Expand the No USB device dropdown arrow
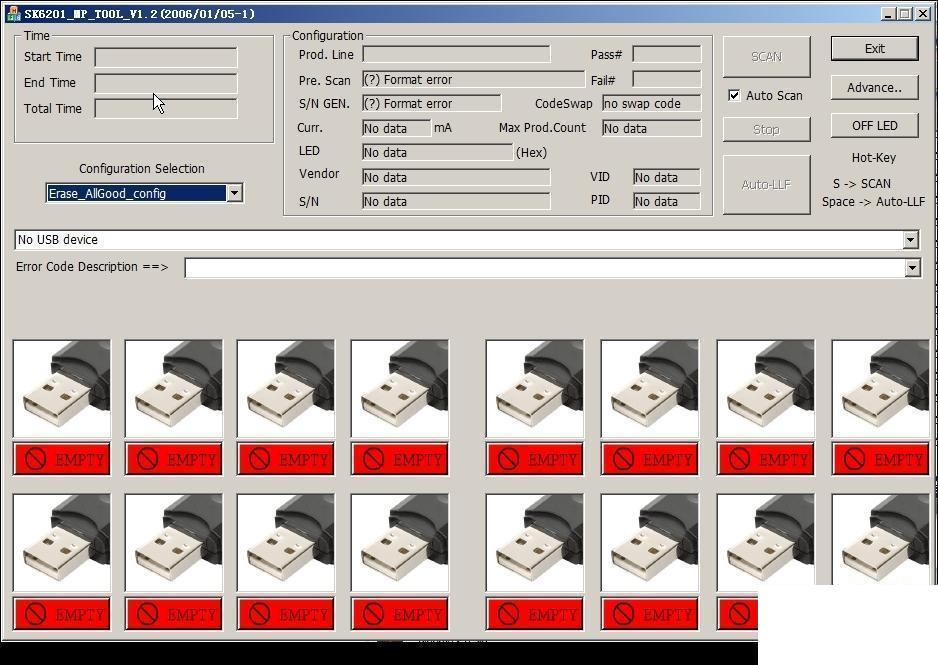The height and width of the screenshot is (665, 938). (910, 240)
